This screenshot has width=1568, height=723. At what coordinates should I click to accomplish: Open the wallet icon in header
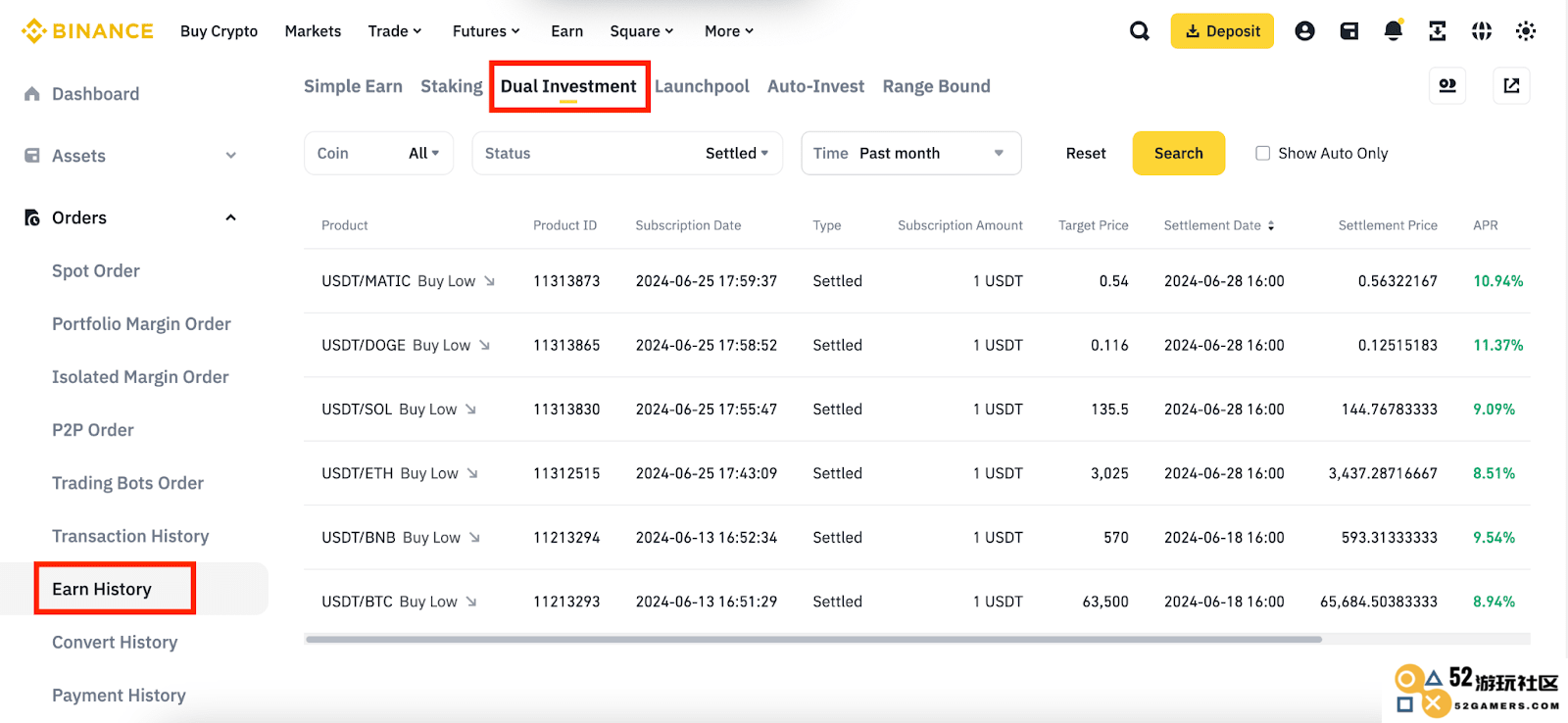point(1349,31)
